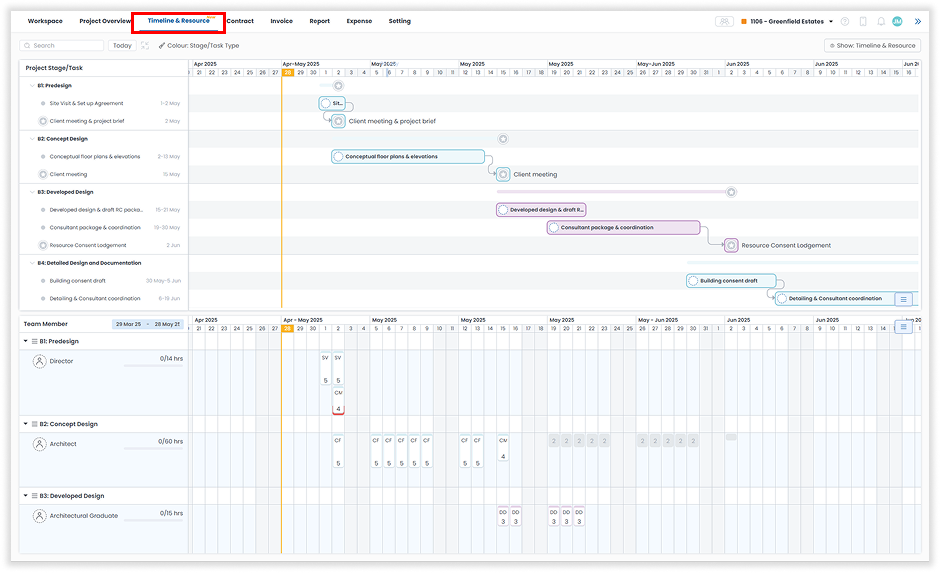This screenshot has height=573, width=940.
Task: Open the Expense tab
Action: [359, 21]
